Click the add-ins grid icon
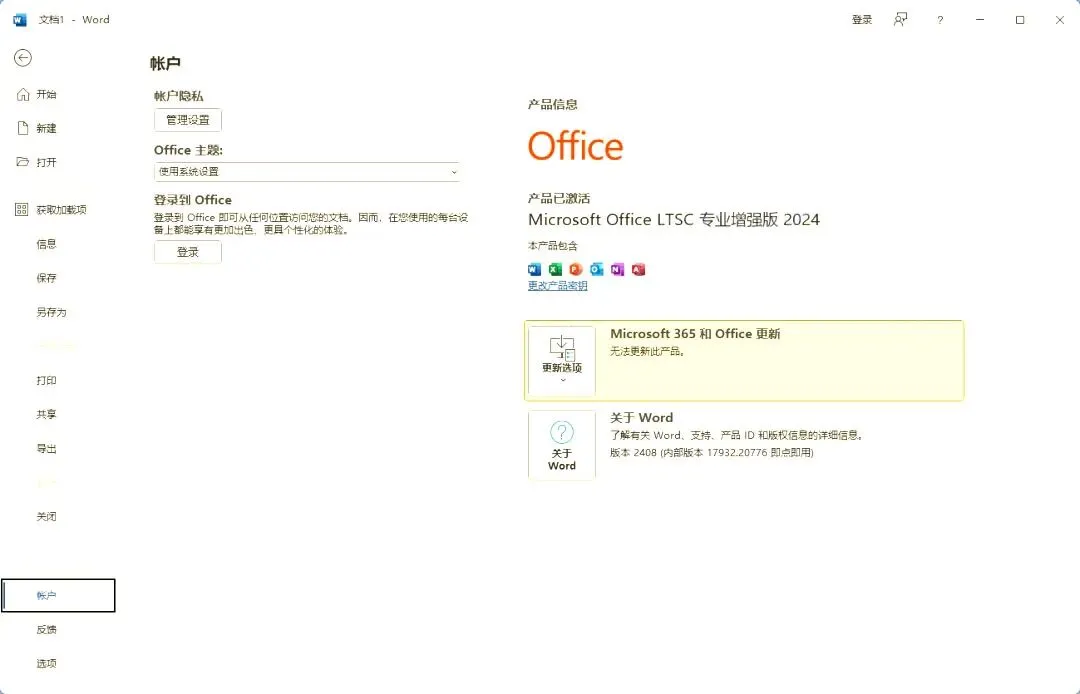The width and height of the screenshot is (1080, 694). click(21, 209)
